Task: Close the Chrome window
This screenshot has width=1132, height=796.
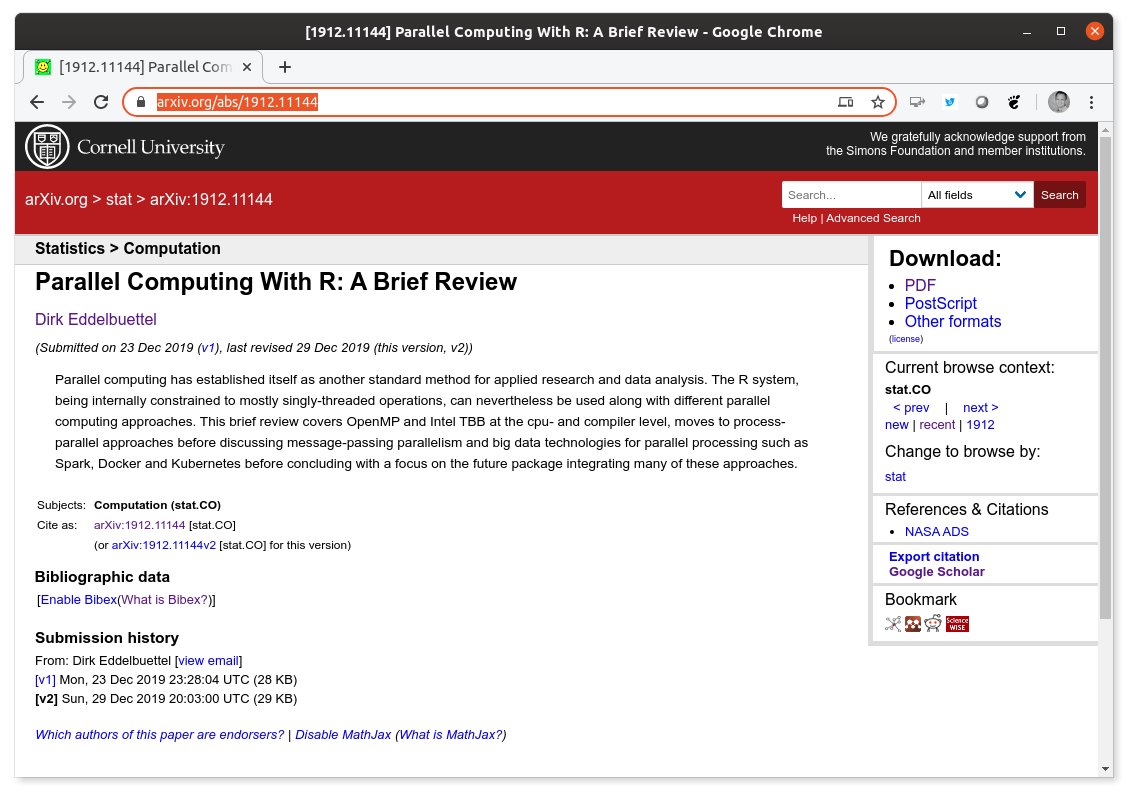Action: click(x=1094, y=31)
